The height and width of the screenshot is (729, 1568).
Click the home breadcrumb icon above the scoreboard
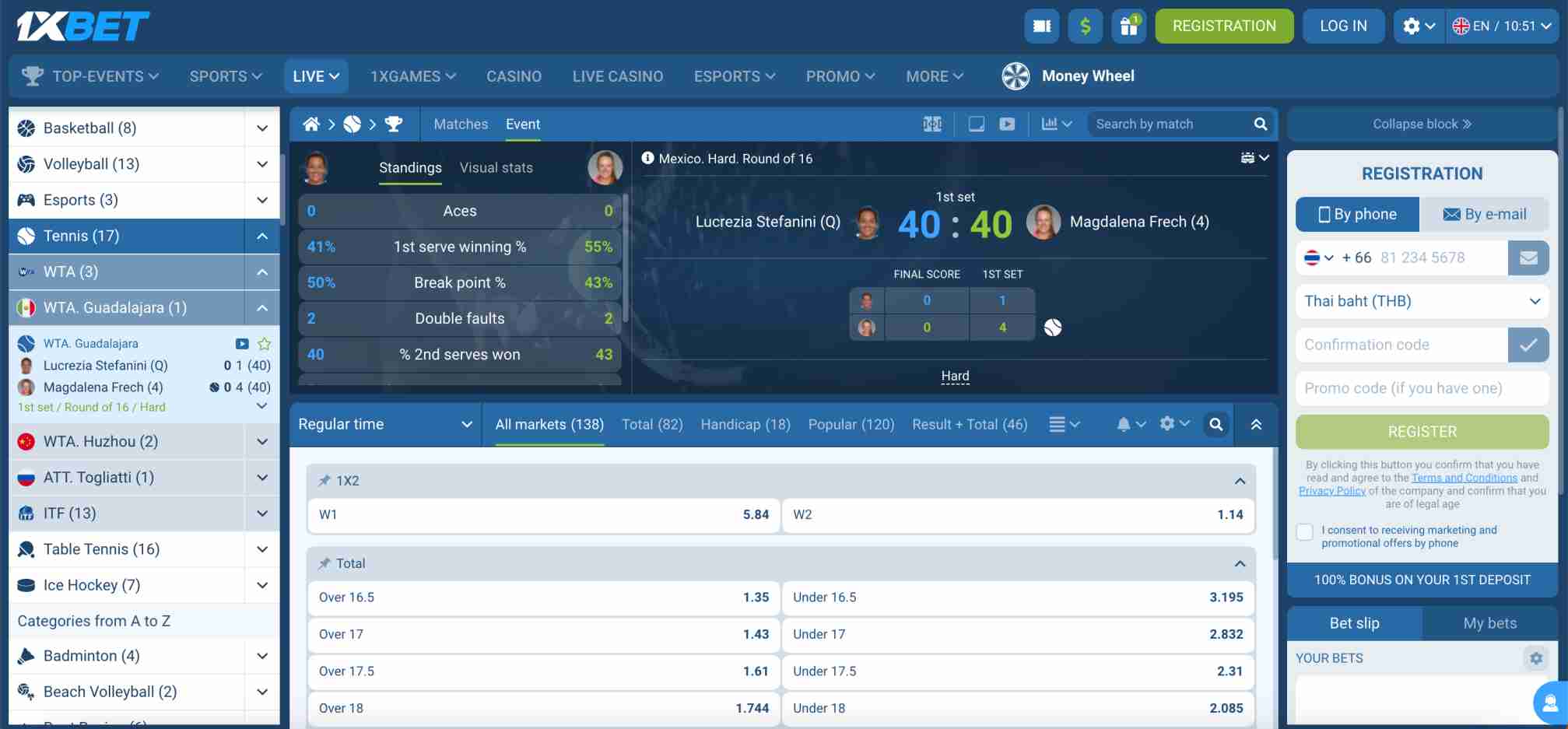pyautogui.click(x=310, y=124)
